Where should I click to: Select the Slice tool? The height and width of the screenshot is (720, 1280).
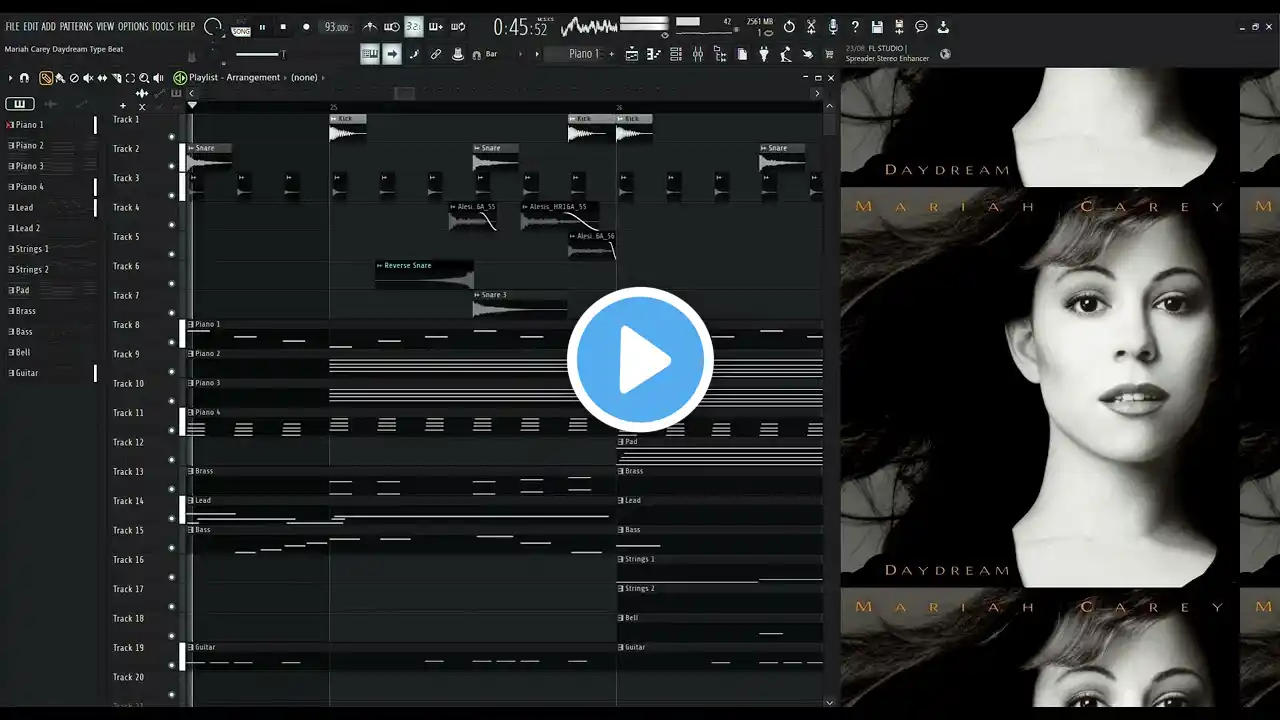pos(116,78)
